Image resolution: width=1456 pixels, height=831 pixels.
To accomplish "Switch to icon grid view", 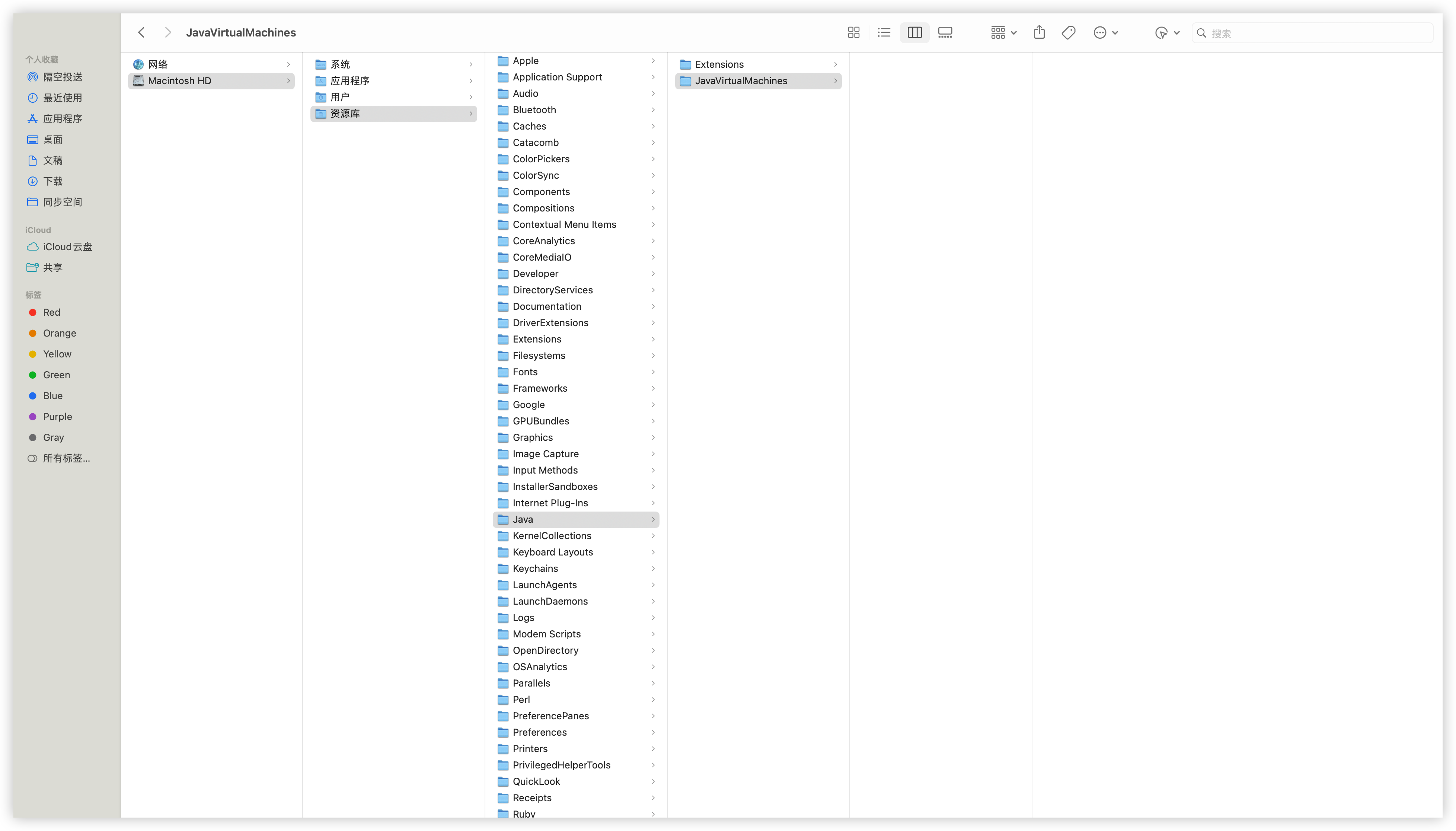I will tap(853, 32).
